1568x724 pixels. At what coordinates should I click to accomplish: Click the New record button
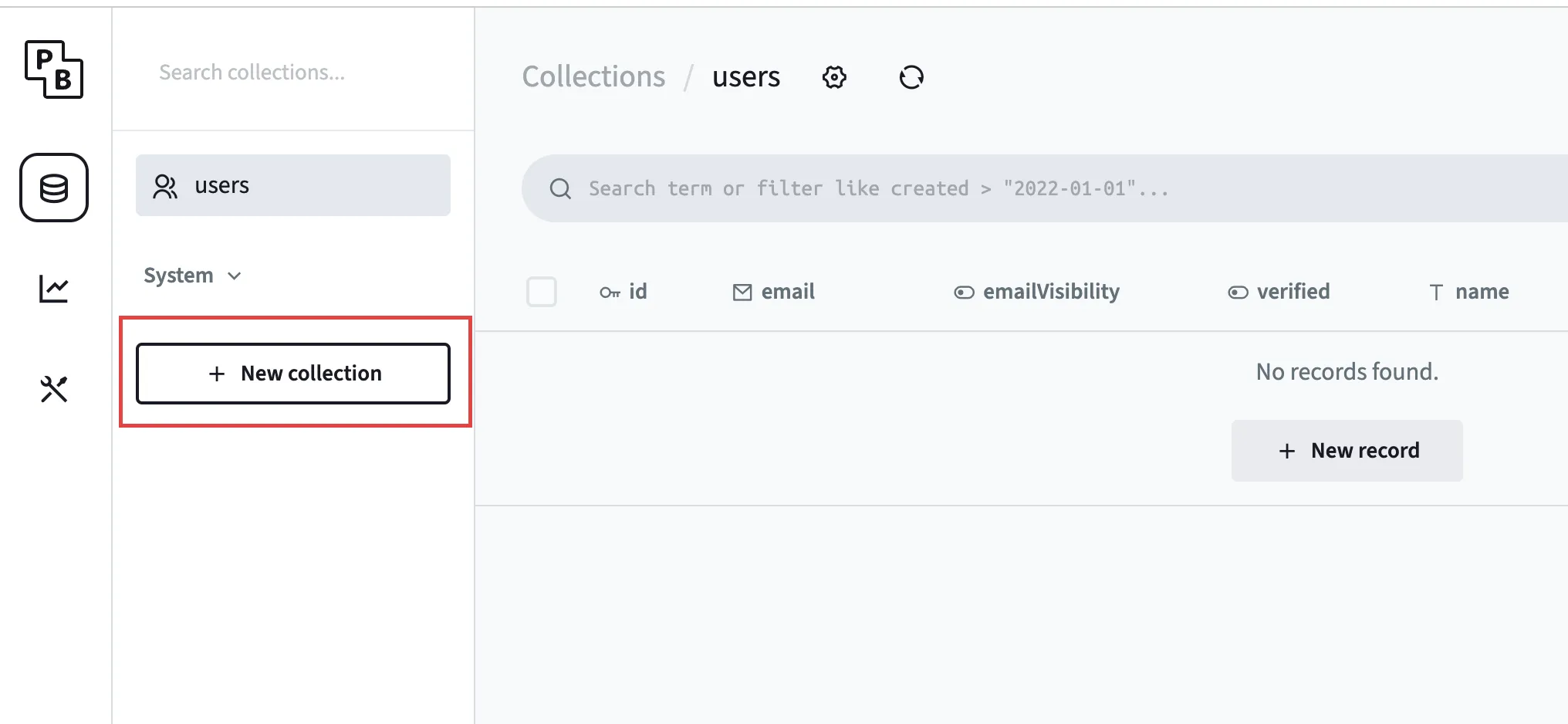click(1347, 451)
